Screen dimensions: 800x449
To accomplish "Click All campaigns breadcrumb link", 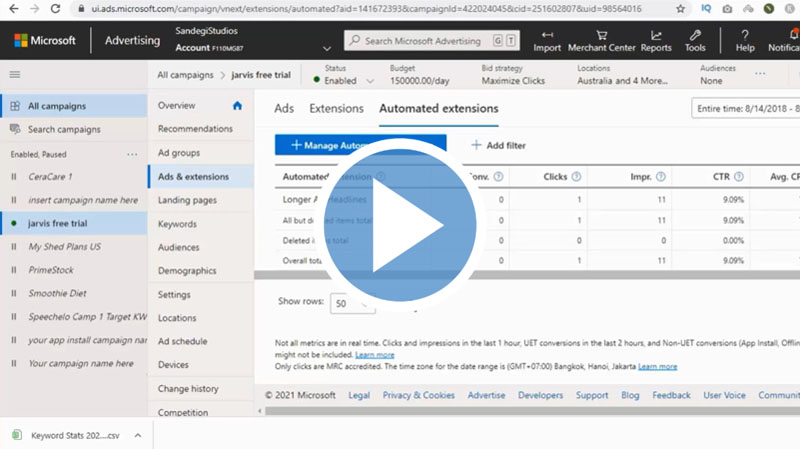I will [x=185, y=75].
